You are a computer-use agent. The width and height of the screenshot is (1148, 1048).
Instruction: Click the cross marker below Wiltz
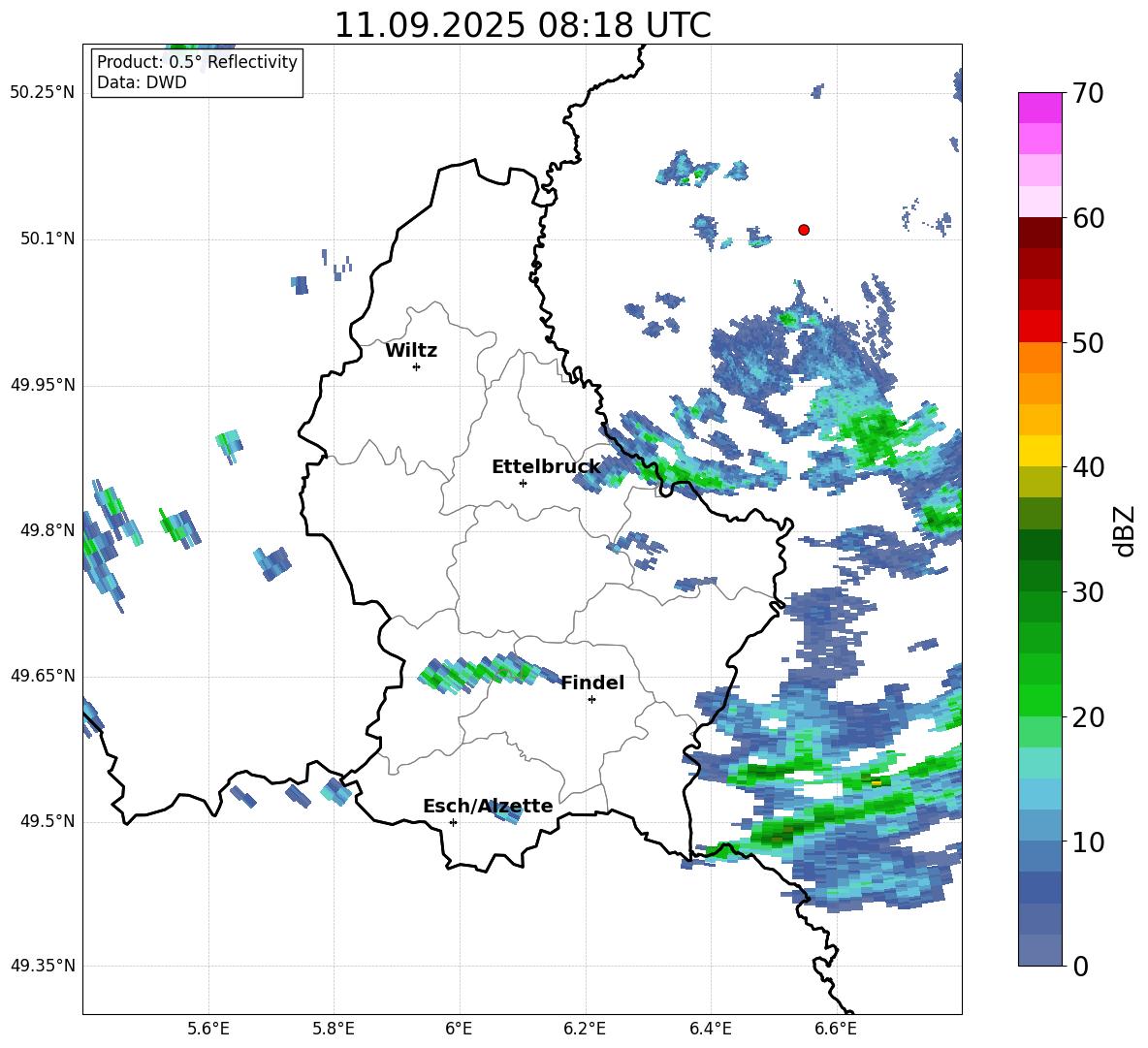click(x=417, y=366)
